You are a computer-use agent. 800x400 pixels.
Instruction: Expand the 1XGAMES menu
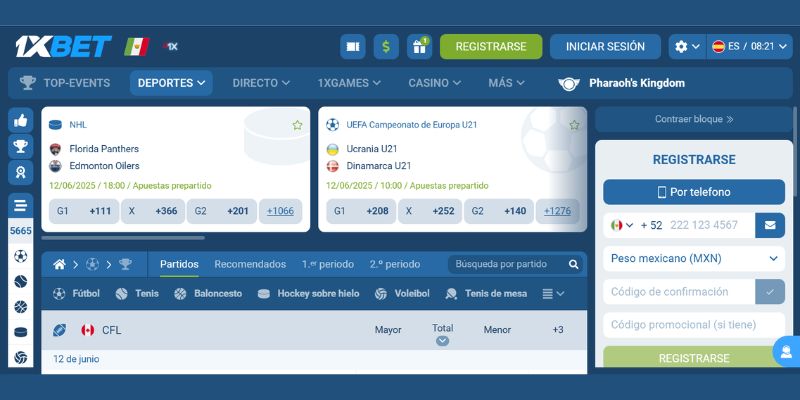click(349, 83)
